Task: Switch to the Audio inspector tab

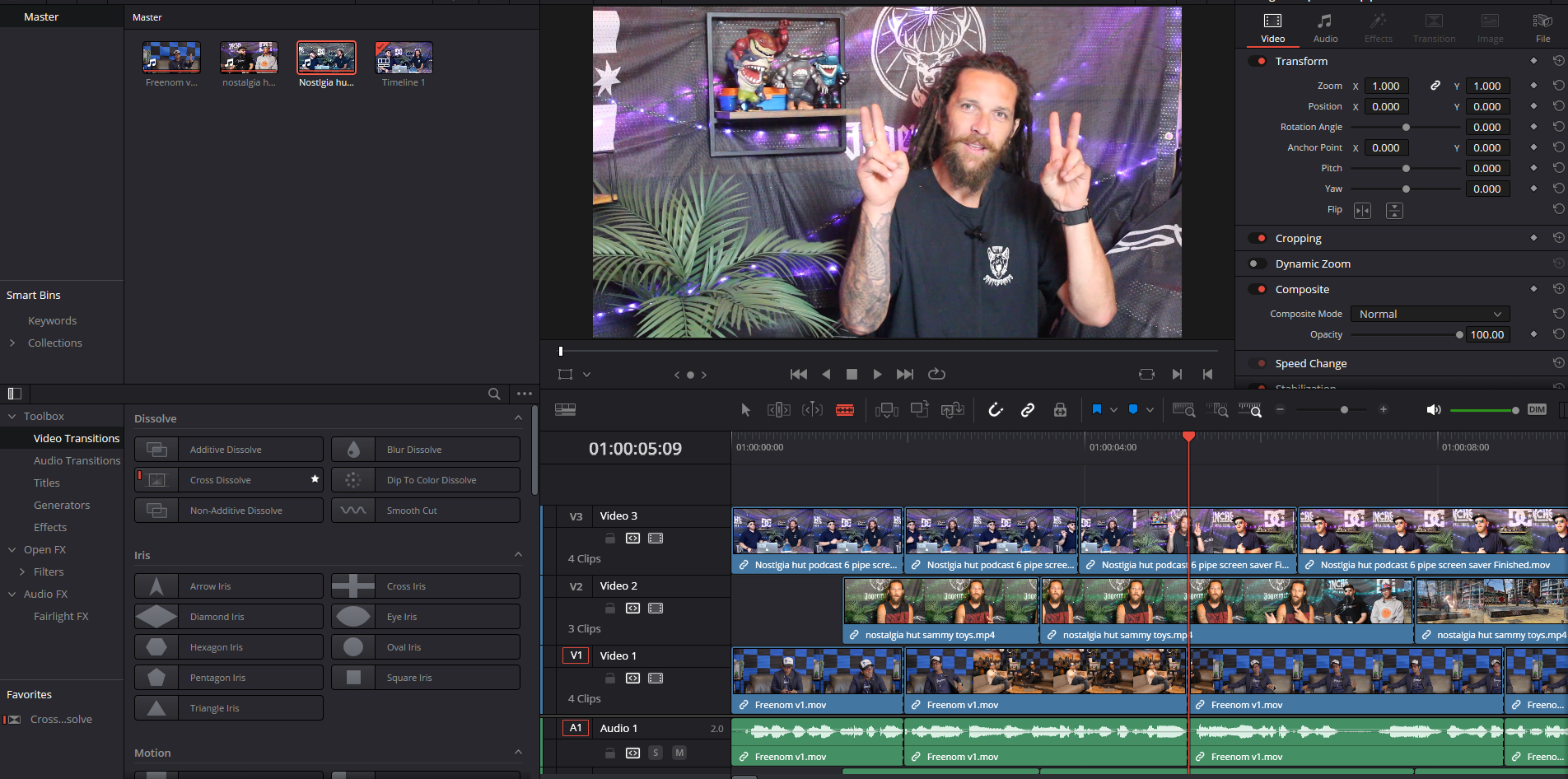Action: (x=1325, y=28)
